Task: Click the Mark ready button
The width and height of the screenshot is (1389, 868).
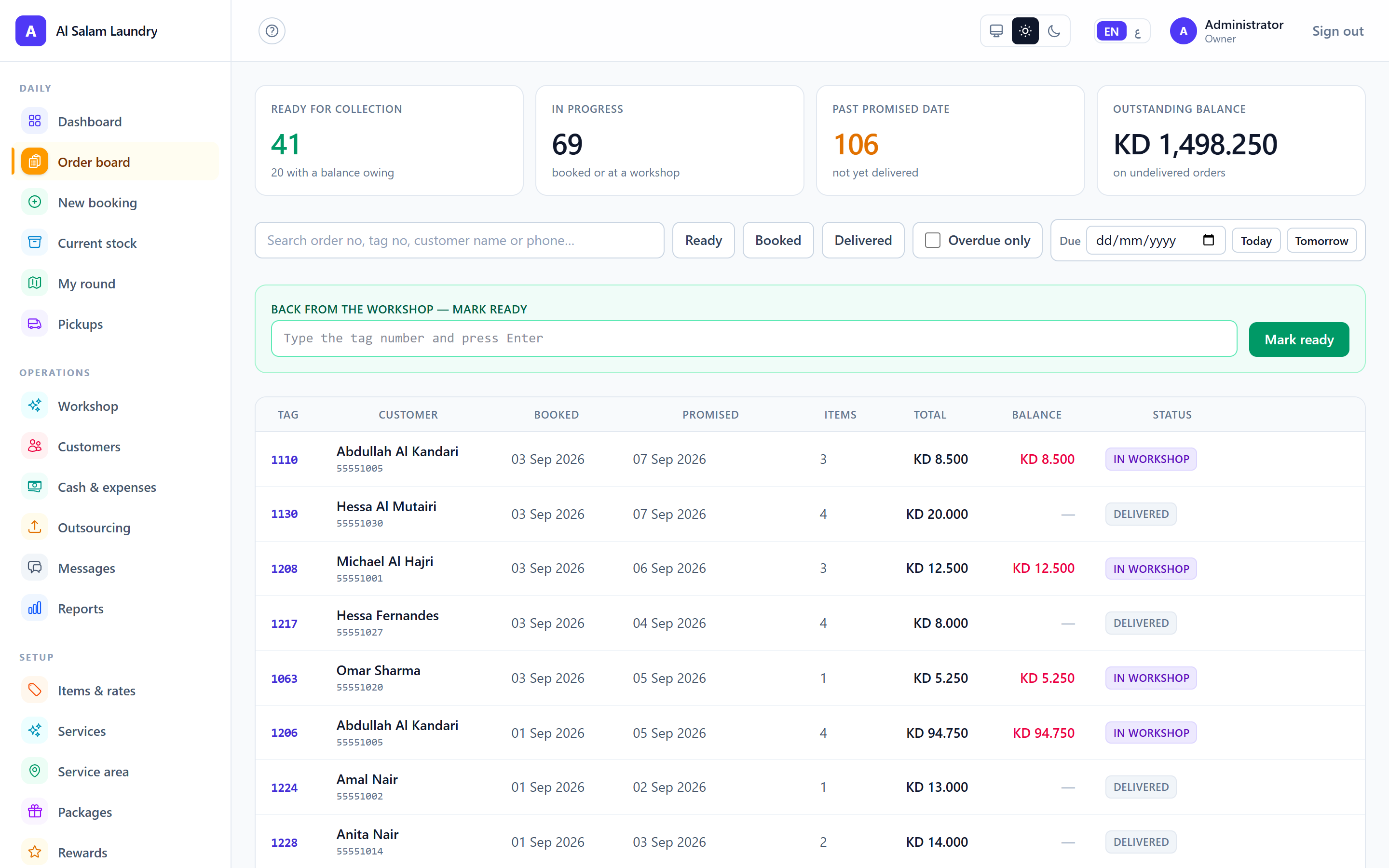Action: tap(1299, 339)
